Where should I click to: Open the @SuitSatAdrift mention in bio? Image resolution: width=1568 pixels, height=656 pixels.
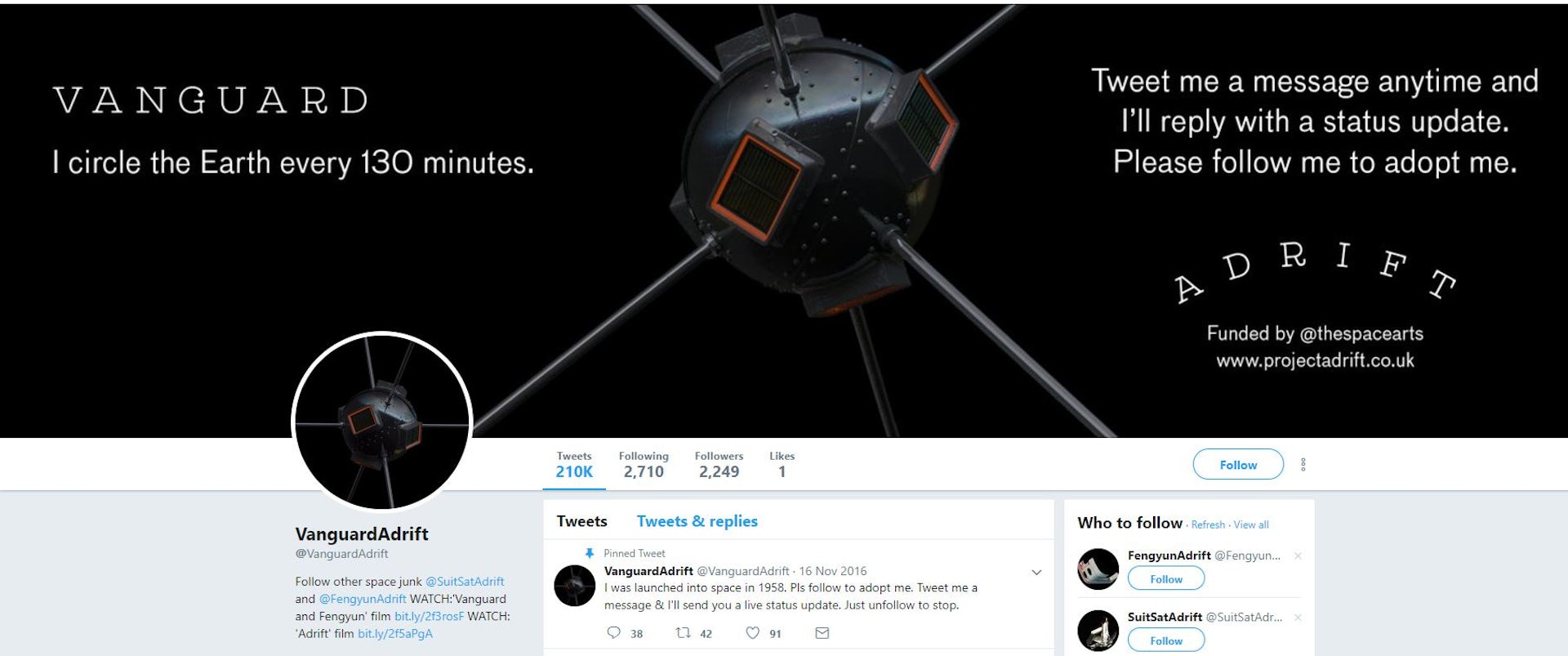pyautogui.click(x=465, y=582)
